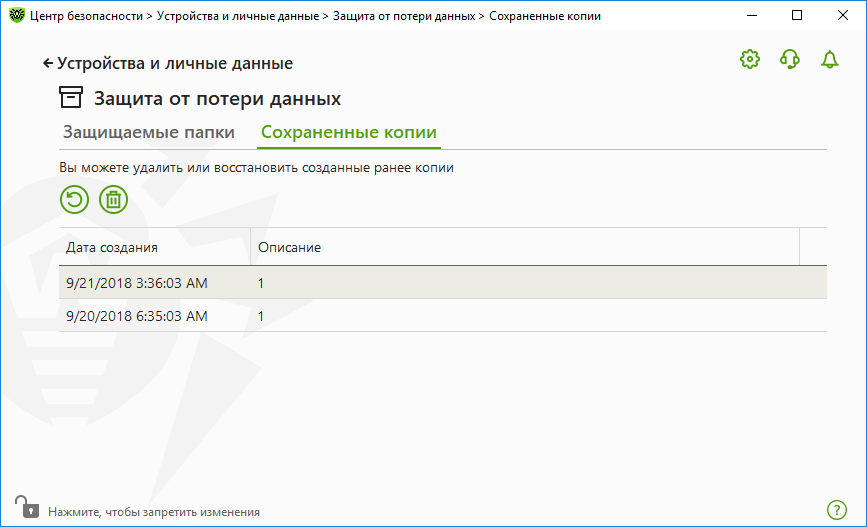Maximize the security center window
The image size is (867, 527).
coord(797,15)
